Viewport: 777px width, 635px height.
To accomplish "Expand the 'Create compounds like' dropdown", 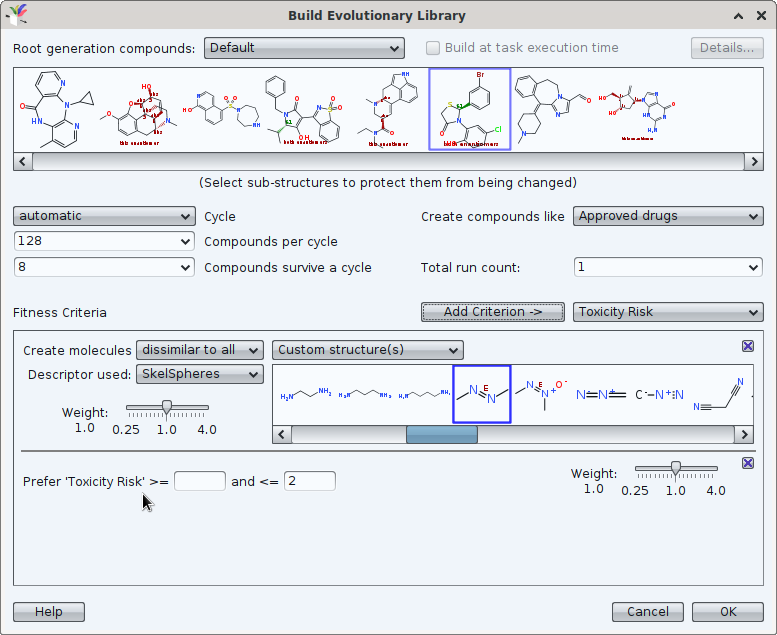I will (667, 216).
